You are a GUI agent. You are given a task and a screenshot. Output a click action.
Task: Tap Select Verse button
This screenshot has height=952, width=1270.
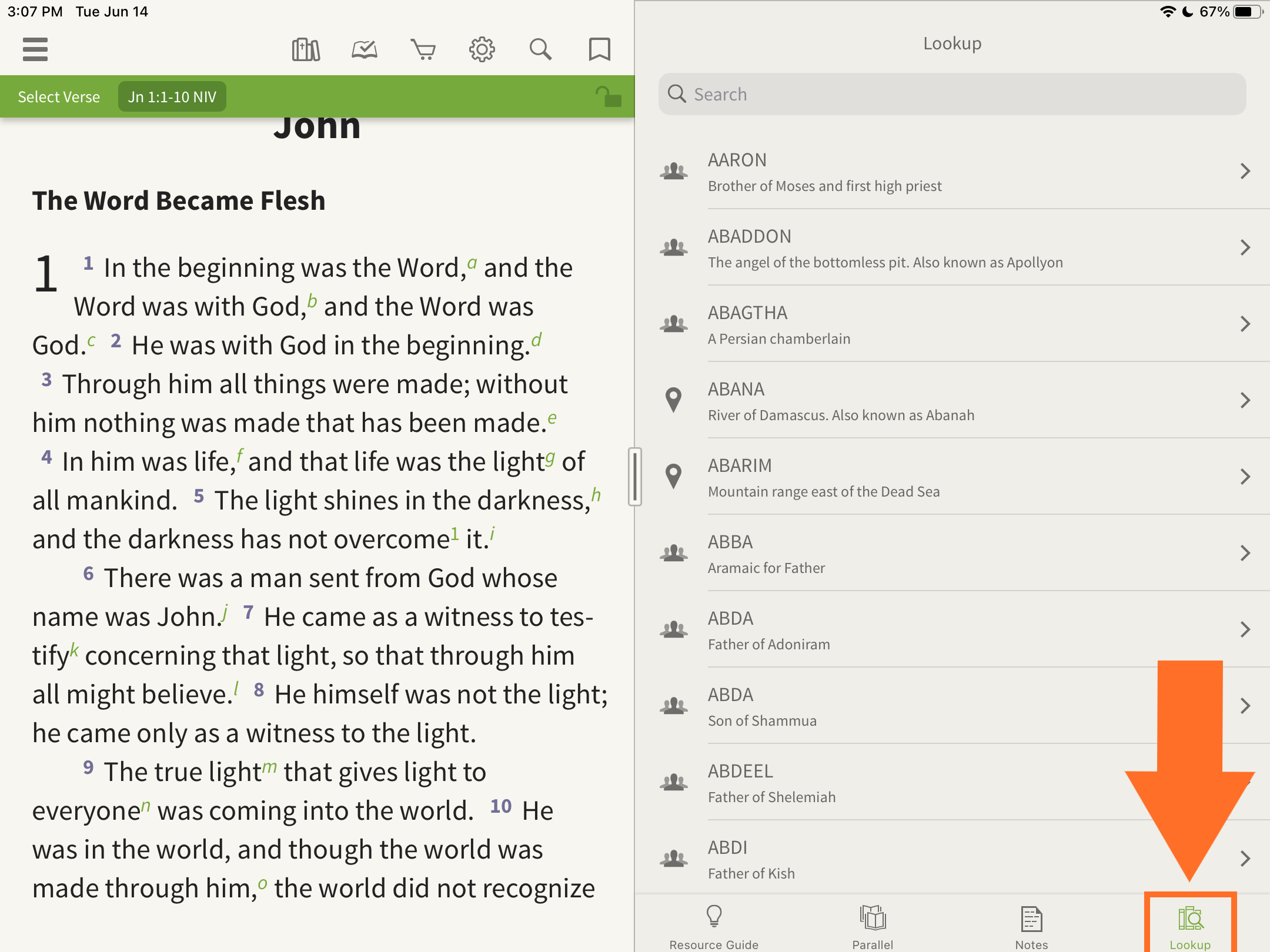59,97
